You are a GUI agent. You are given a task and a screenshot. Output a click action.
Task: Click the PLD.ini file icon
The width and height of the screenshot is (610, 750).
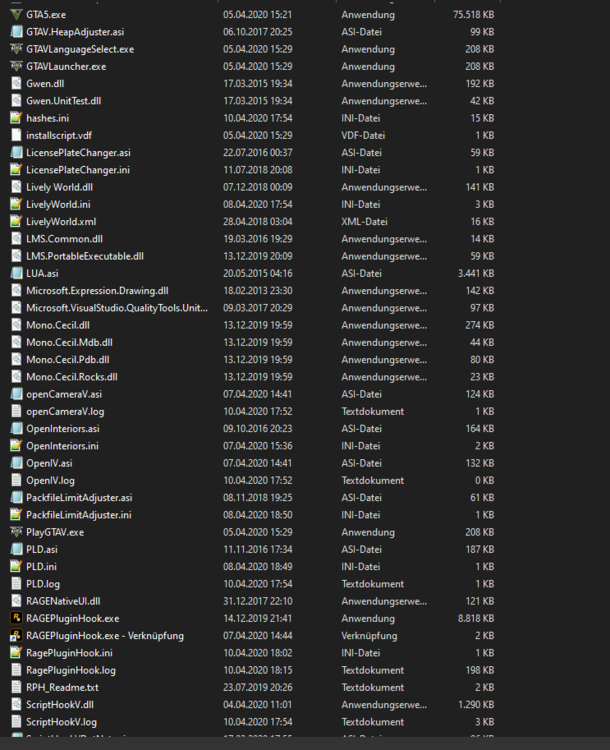click(x=16, y=566)
